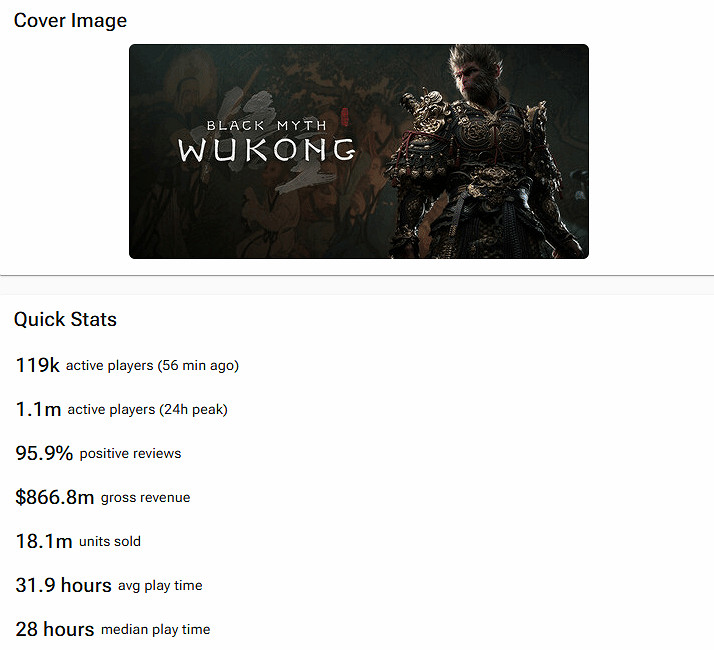Select the $866.8m gross revenue figure

coord(55,497)
